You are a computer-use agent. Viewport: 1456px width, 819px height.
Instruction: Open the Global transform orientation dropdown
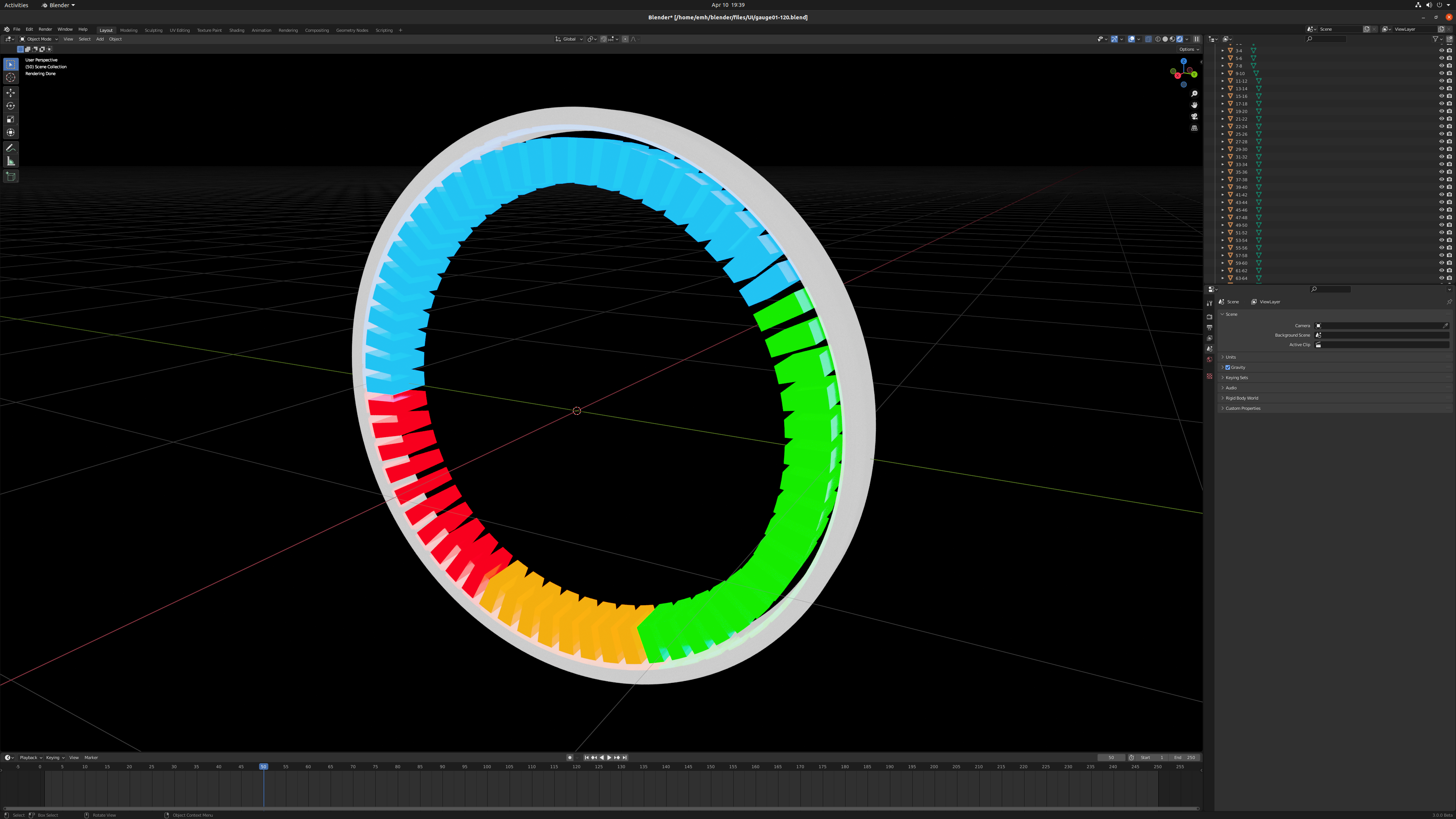coord(569,39)
